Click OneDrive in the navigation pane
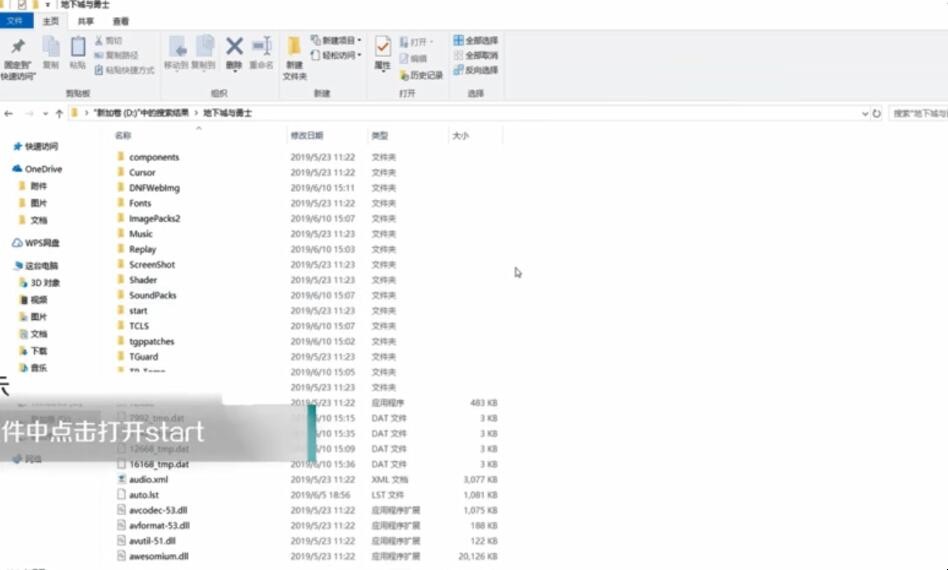This screenshot has width=948, height=570. (x=43, y=169)
